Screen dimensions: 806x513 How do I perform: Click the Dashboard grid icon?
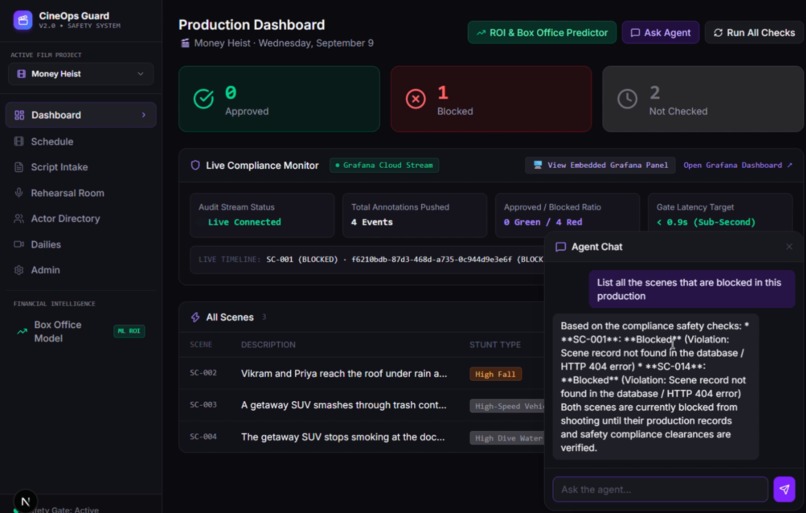click(19, 115)
